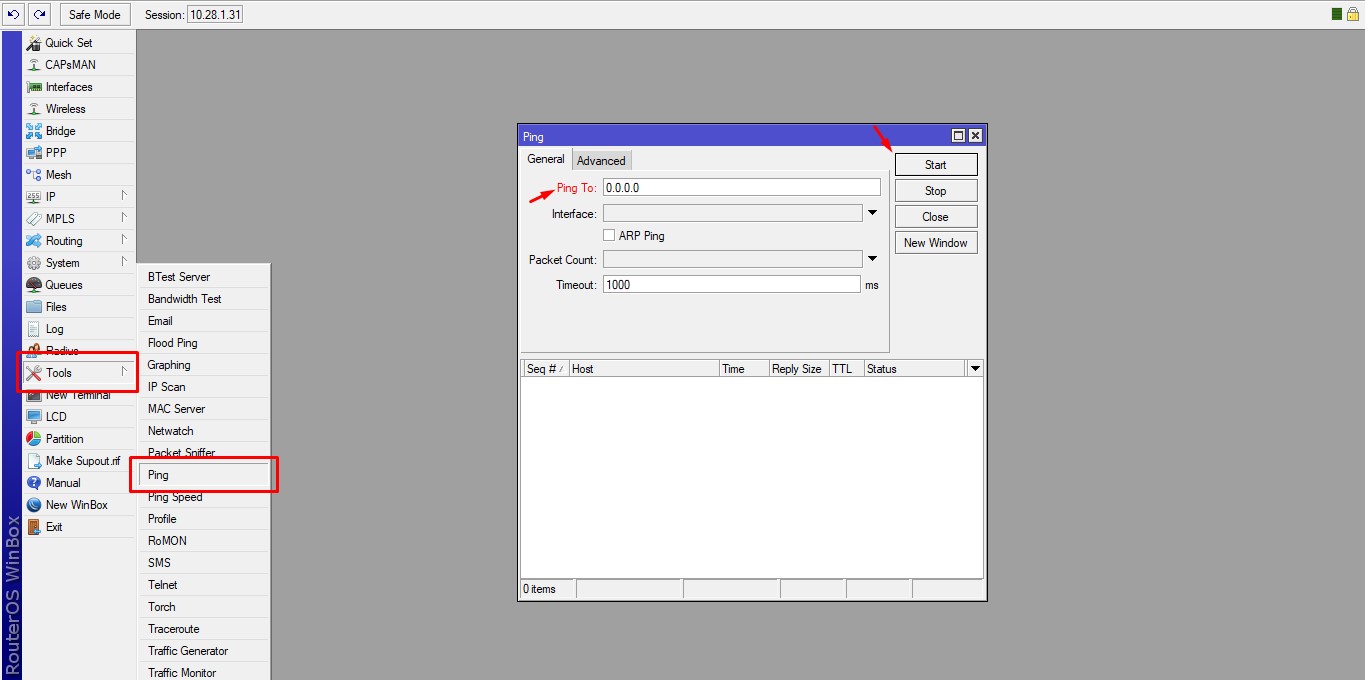Screen dimensions: 1365x680
Task: Select the General tab
Action: [x=546, y=159]
